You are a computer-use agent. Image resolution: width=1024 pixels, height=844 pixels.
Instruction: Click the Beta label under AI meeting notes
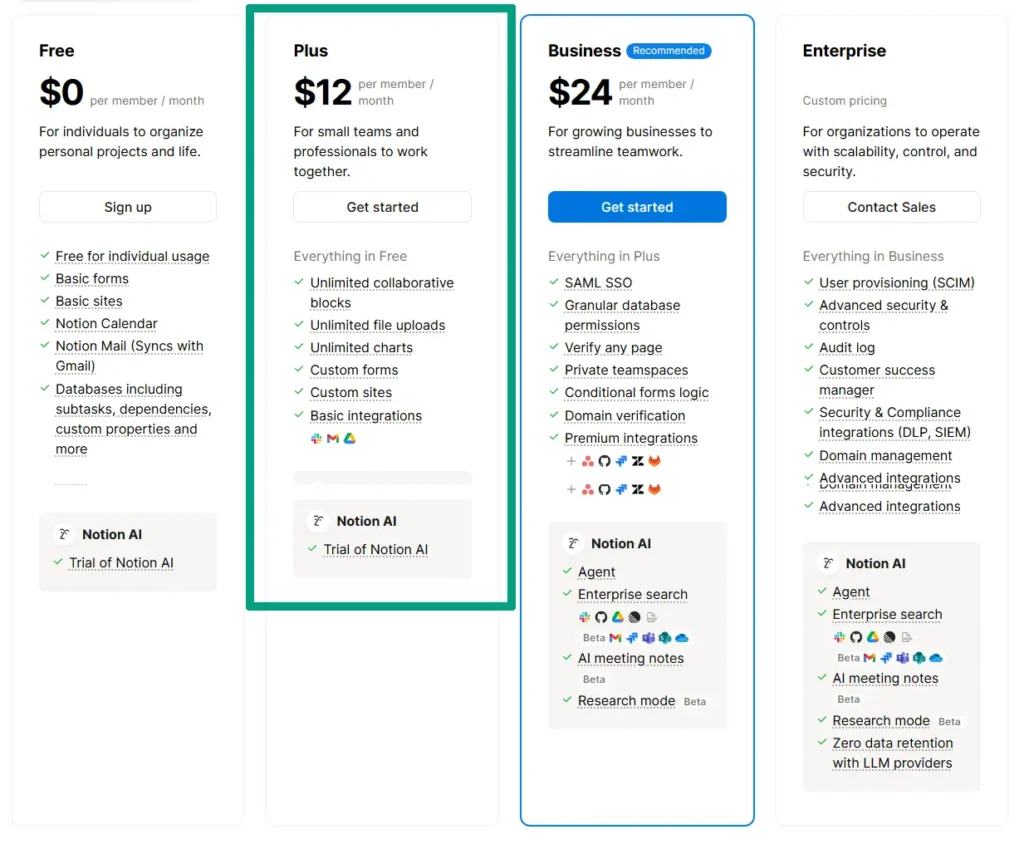[594, 679]
